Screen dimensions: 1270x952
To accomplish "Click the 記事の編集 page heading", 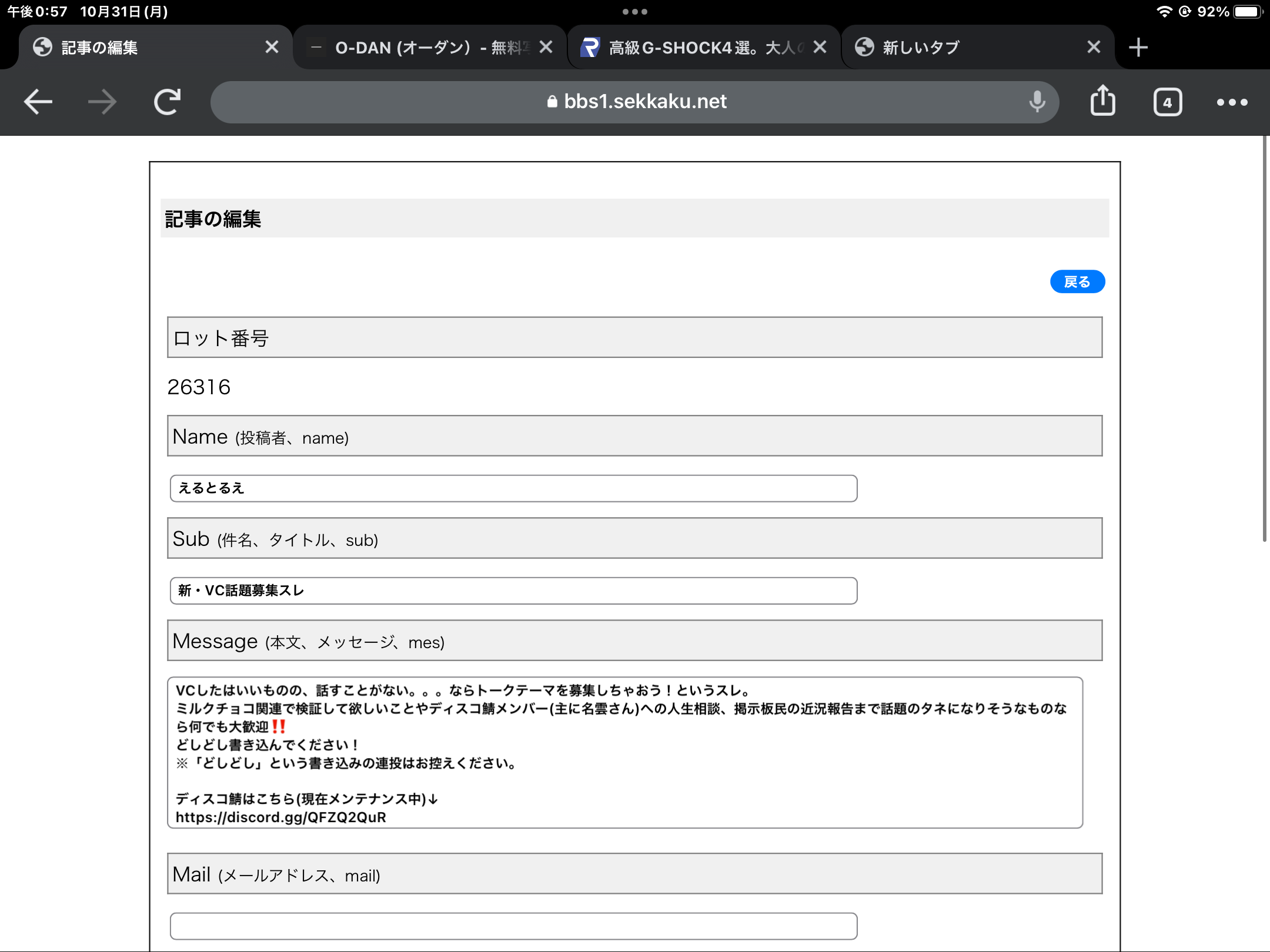I will click(213, 219).
